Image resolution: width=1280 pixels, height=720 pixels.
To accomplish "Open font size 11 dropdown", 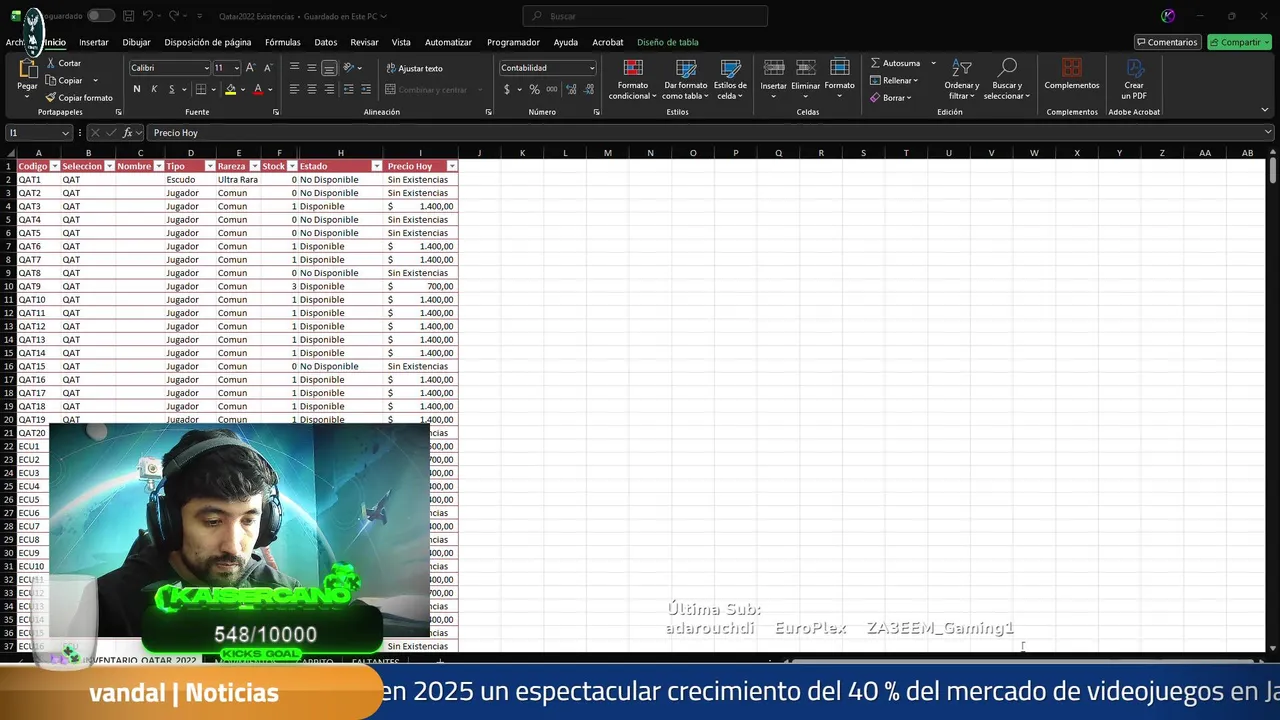I will [237, 68].
